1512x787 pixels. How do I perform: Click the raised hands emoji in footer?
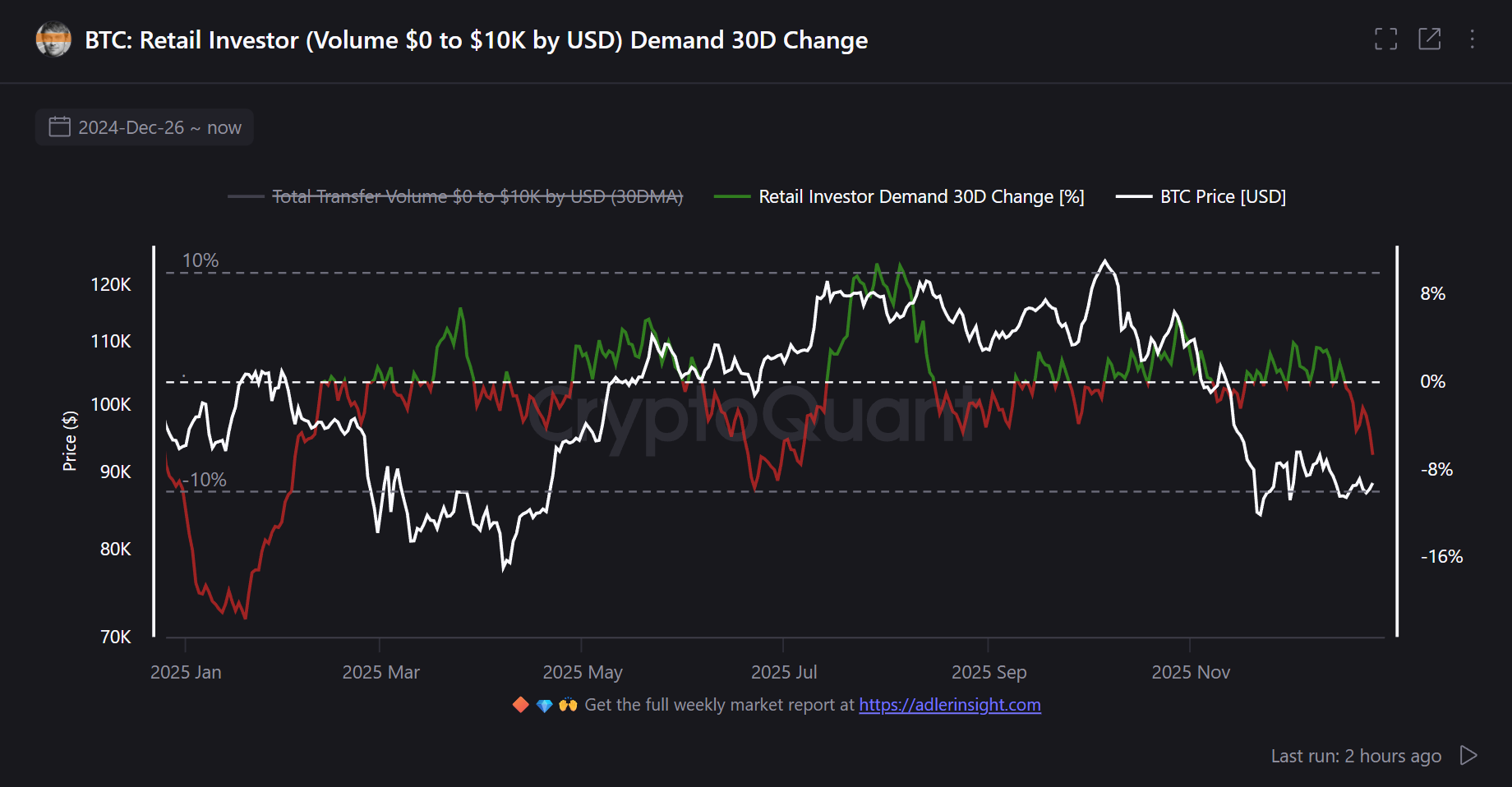pyautogui.click(x=568, y=705)
